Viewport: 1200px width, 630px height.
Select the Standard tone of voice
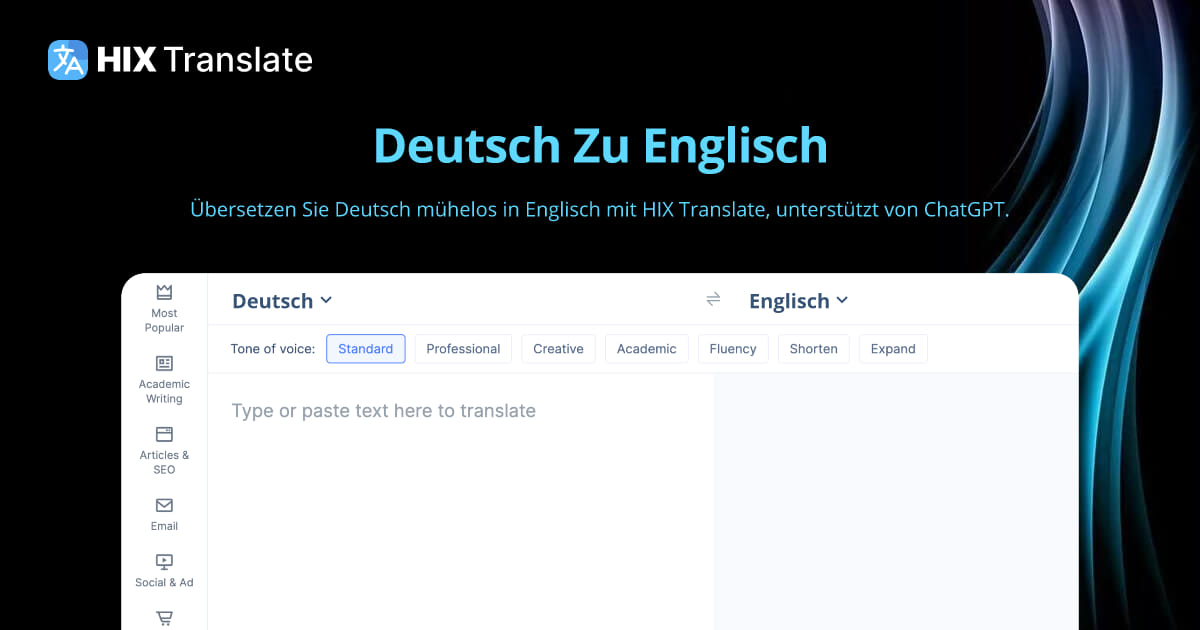(x=365, y=348)
